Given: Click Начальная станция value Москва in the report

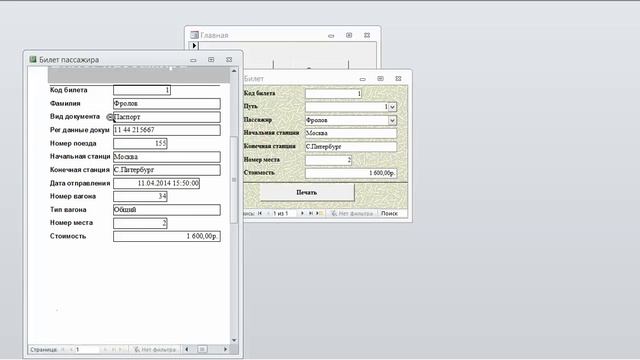Looking at the screenshot, I should pos(167,157).
